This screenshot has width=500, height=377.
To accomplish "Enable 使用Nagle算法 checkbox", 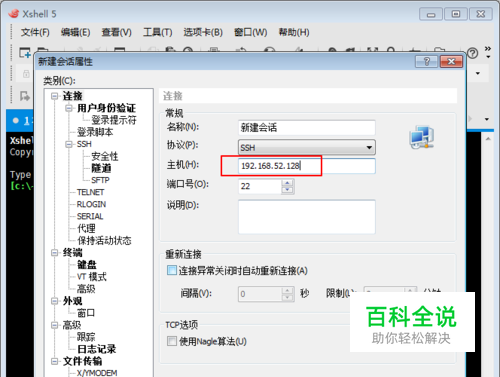I will click(172, 341).
